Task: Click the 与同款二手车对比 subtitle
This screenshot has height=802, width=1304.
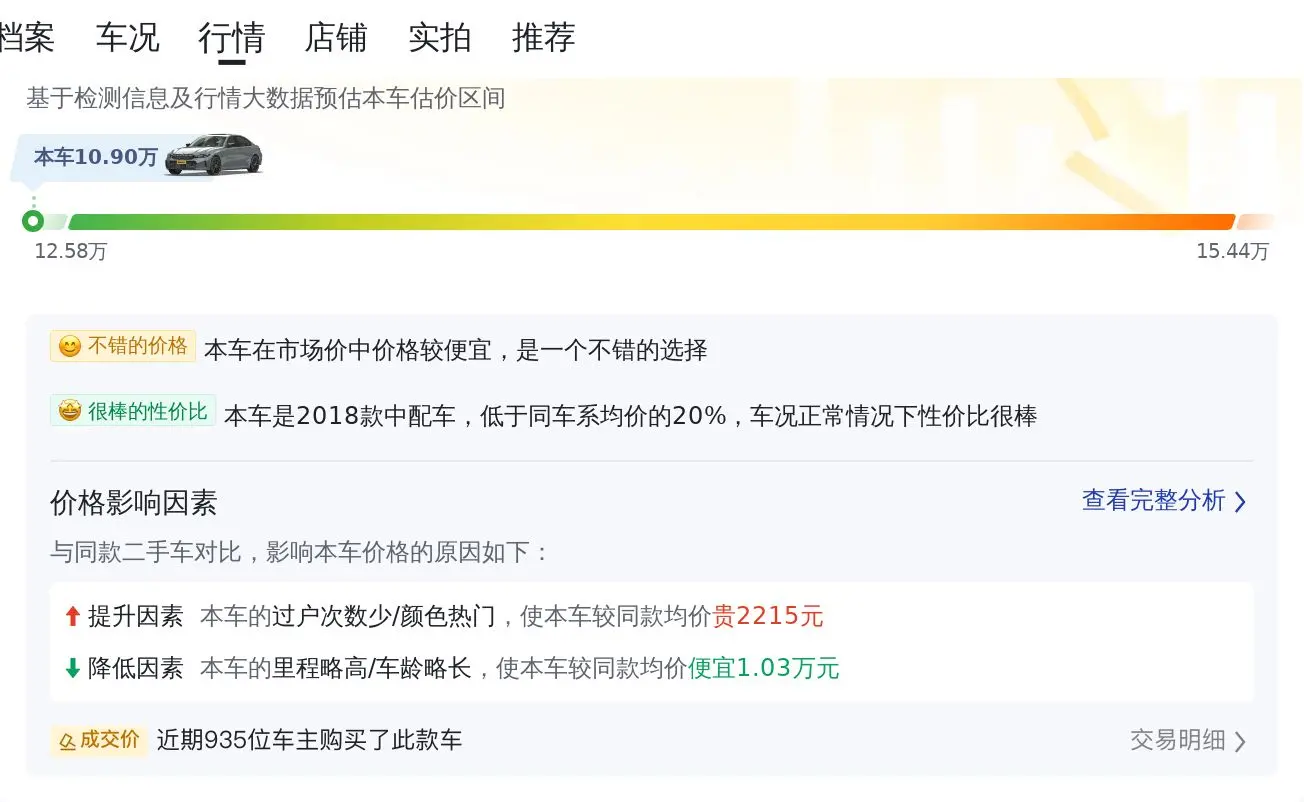Action: pyautogui.click(x=300, y=553)
